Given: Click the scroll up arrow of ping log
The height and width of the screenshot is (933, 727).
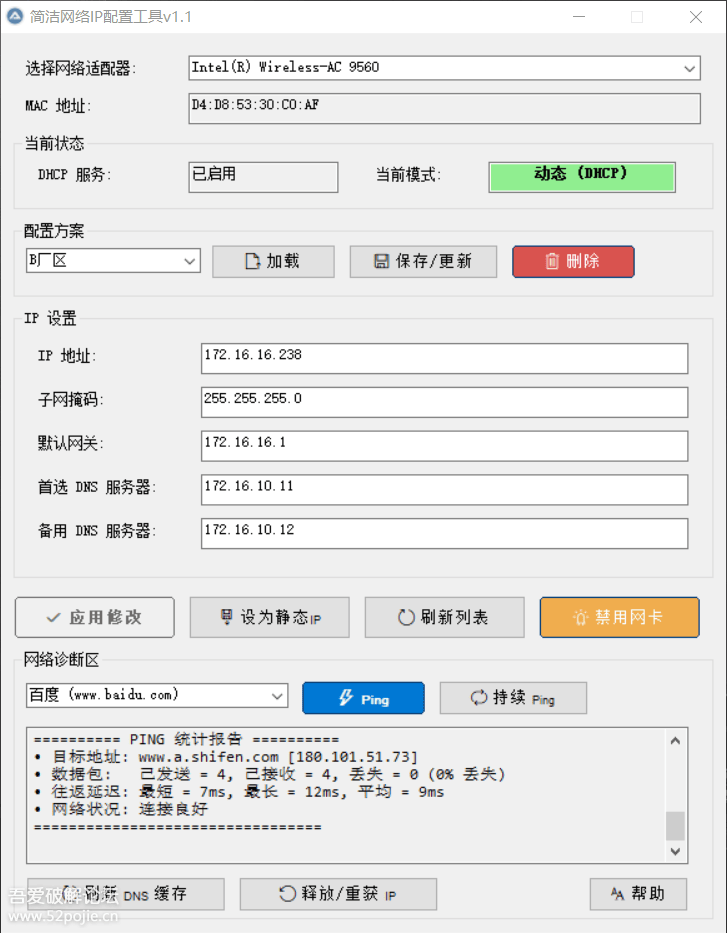Looking at the screenshot, I should (675, 741).
